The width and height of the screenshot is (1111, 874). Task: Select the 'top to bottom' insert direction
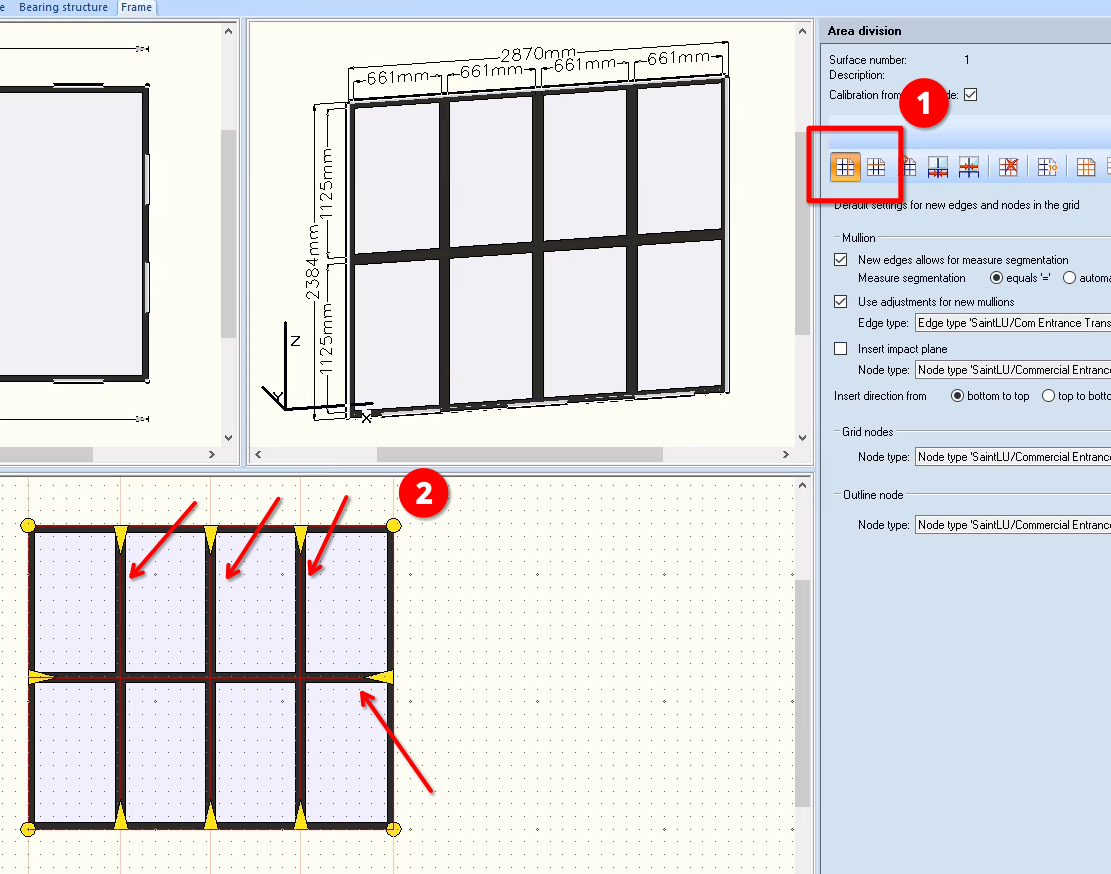coord(1048,396)
